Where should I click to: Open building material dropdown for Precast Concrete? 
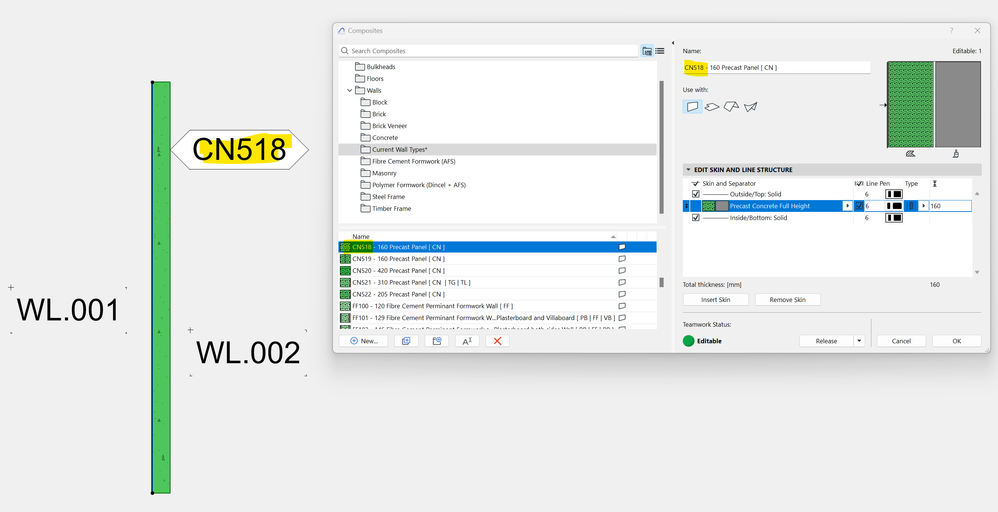847,206
